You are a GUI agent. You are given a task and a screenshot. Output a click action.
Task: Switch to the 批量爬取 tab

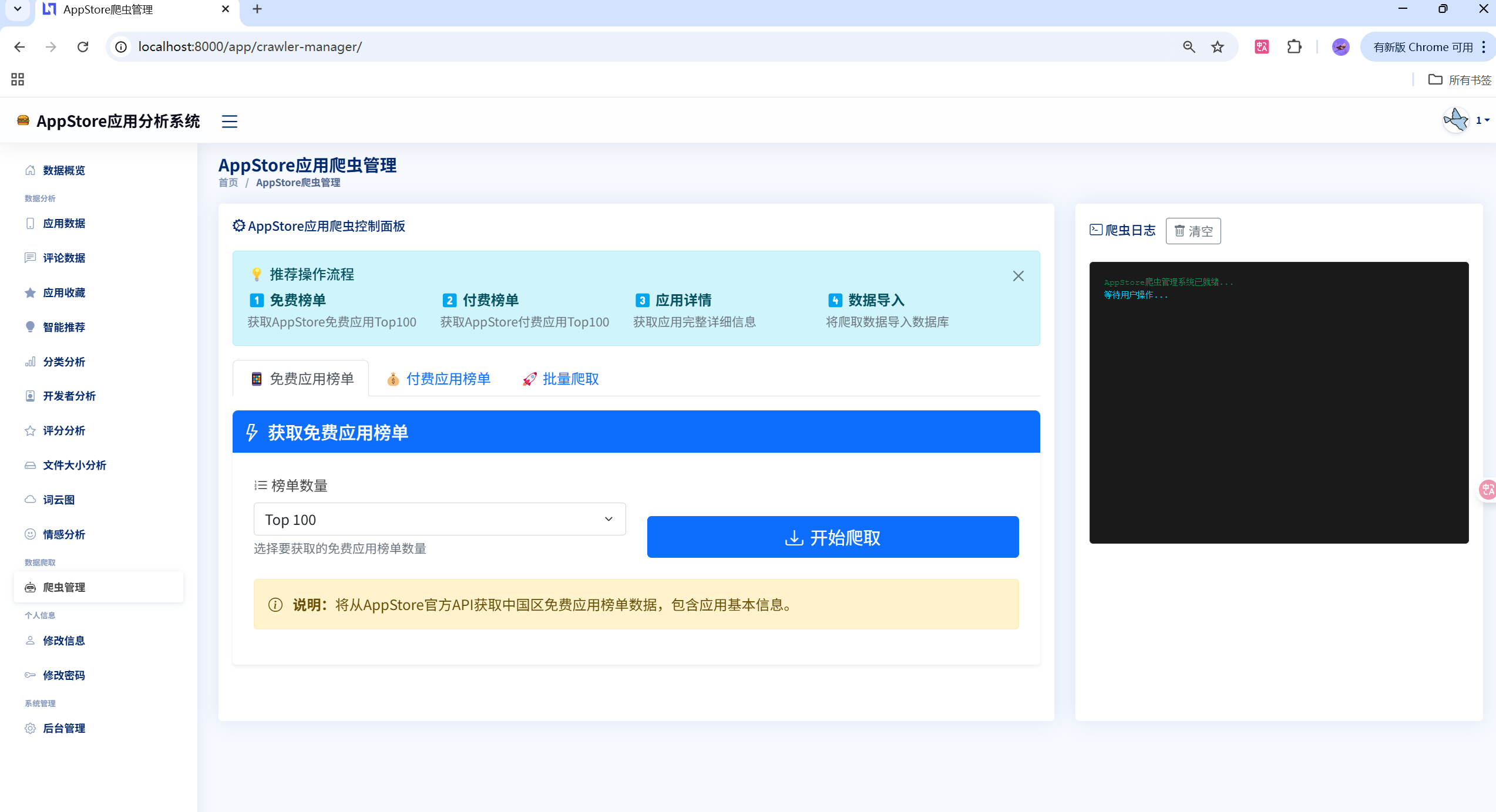tap(560, 379)
